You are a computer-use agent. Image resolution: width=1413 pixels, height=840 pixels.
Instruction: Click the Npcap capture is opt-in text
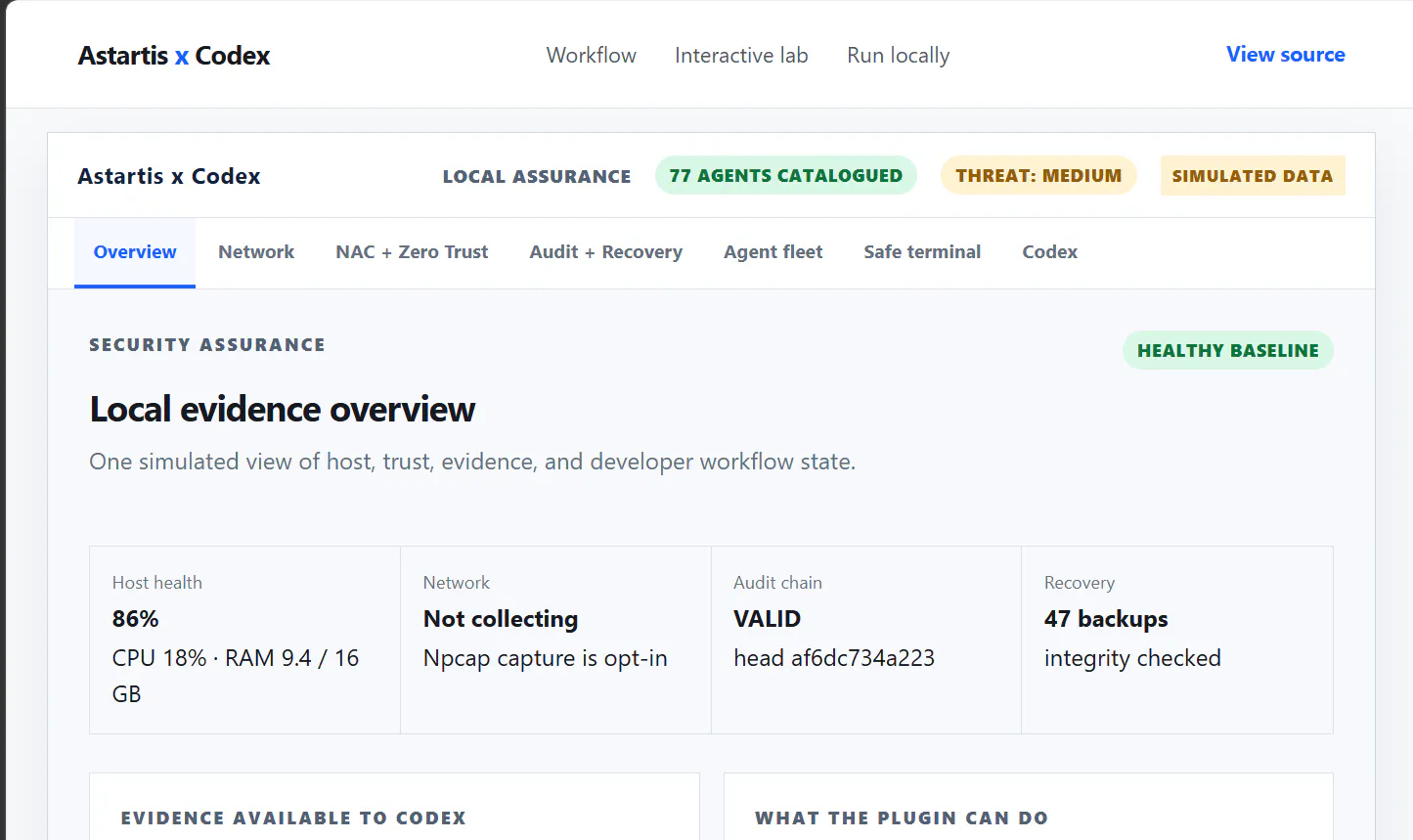coord(546,659)
